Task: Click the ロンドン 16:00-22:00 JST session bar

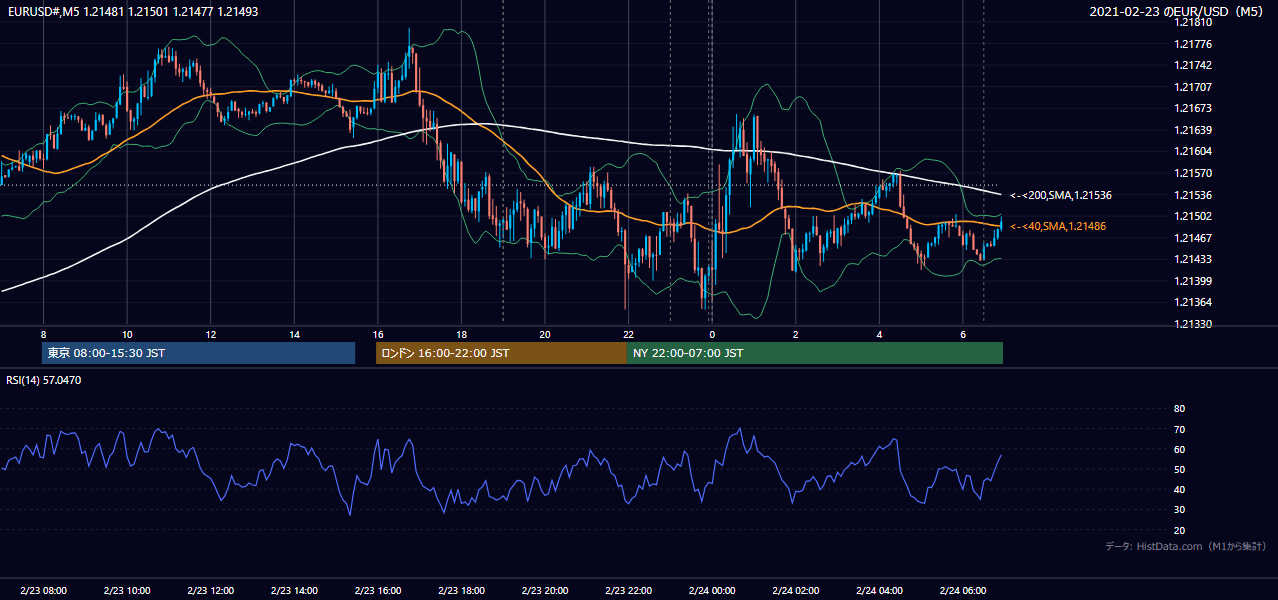Action: [x=501, y=353]
